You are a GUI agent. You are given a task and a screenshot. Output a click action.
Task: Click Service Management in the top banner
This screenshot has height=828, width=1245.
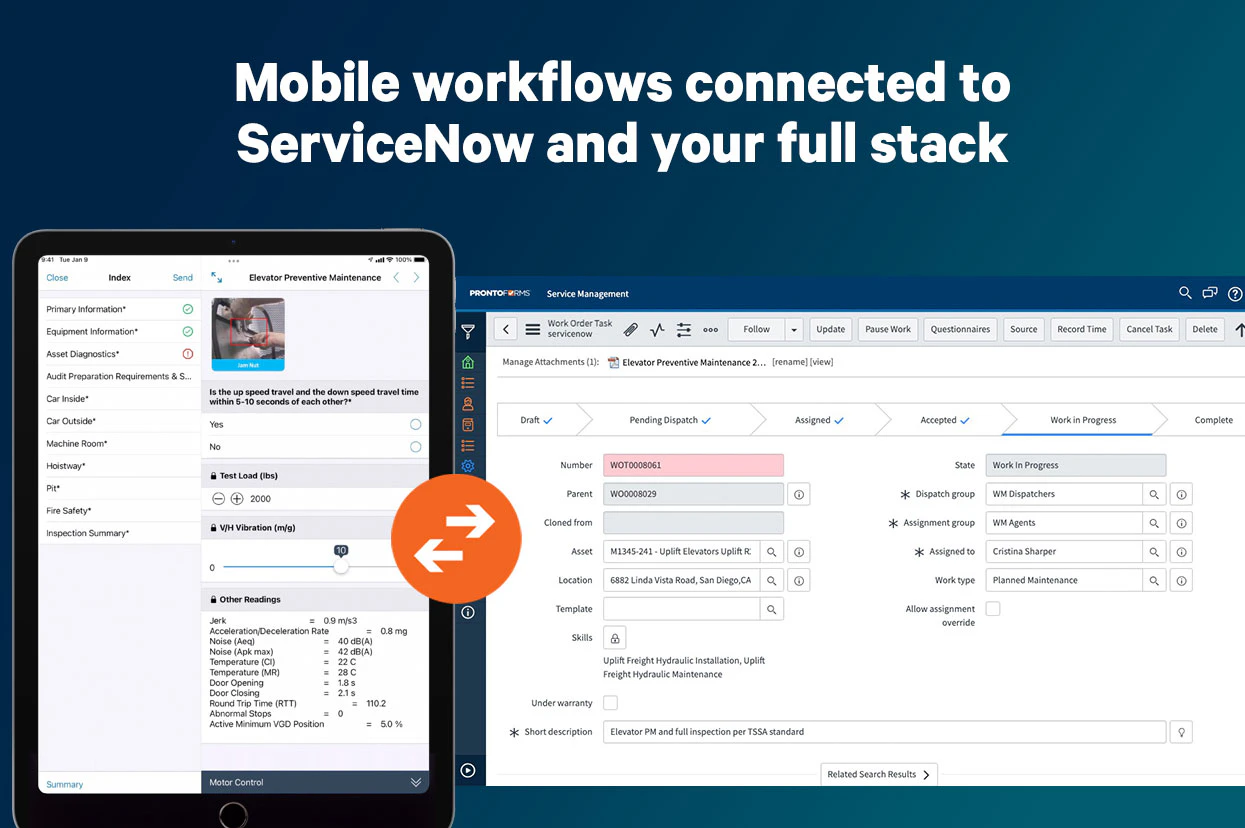[587, 294]
